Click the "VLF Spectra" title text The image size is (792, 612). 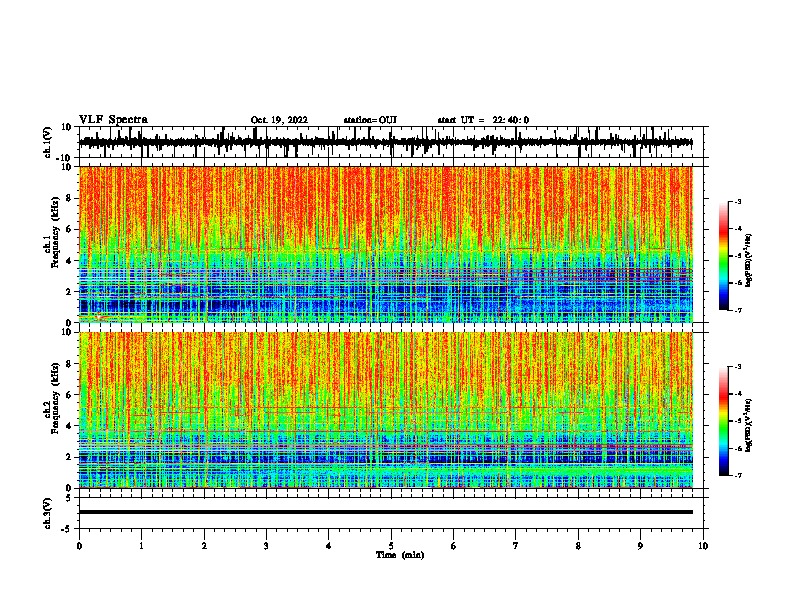pos(113,119)
